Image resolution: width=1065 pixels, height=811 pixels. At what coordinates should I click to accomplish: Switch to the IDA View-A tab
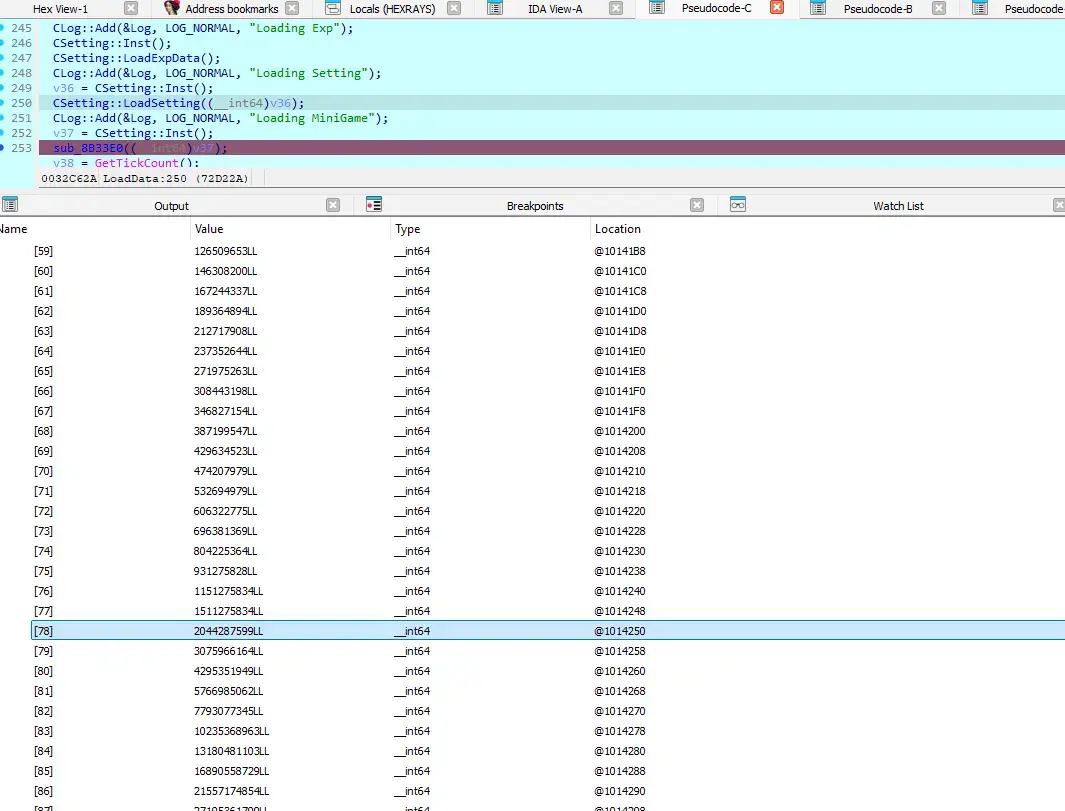pyautogui.click(x=555, y=9)
